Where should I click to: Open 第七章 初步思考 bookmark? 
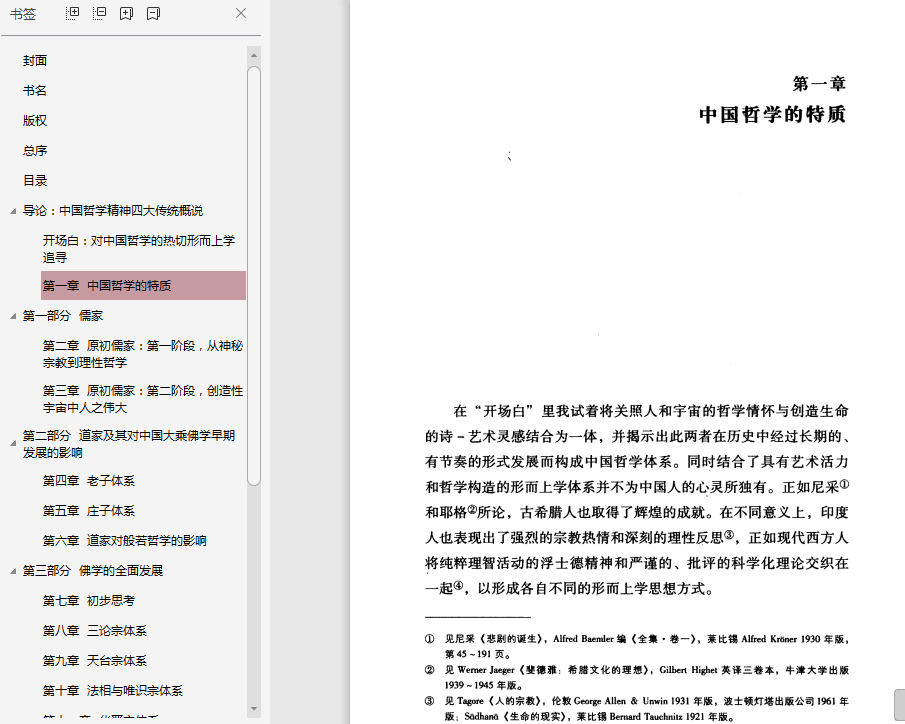tap(88, 601)
